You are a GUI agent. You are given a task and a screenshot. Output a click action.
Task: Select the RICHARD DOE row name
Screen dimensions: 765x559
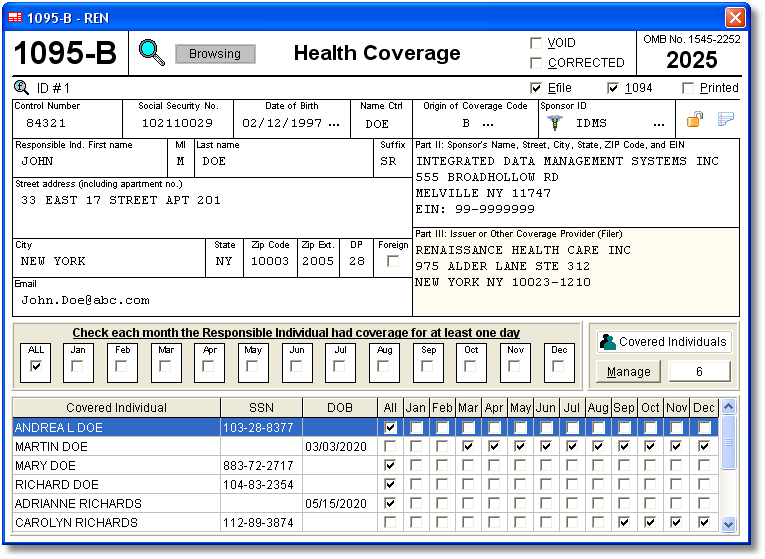point(57,484)
